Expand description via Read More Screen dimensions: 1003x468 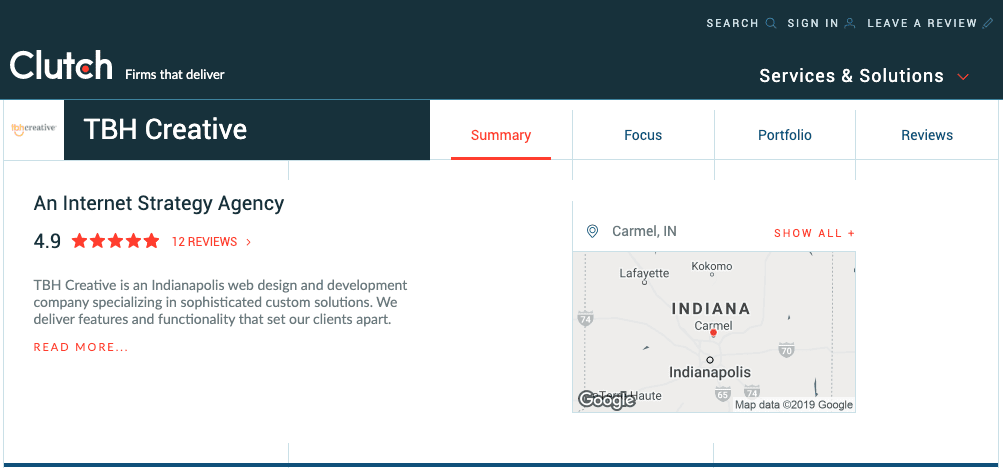[81, 348]
